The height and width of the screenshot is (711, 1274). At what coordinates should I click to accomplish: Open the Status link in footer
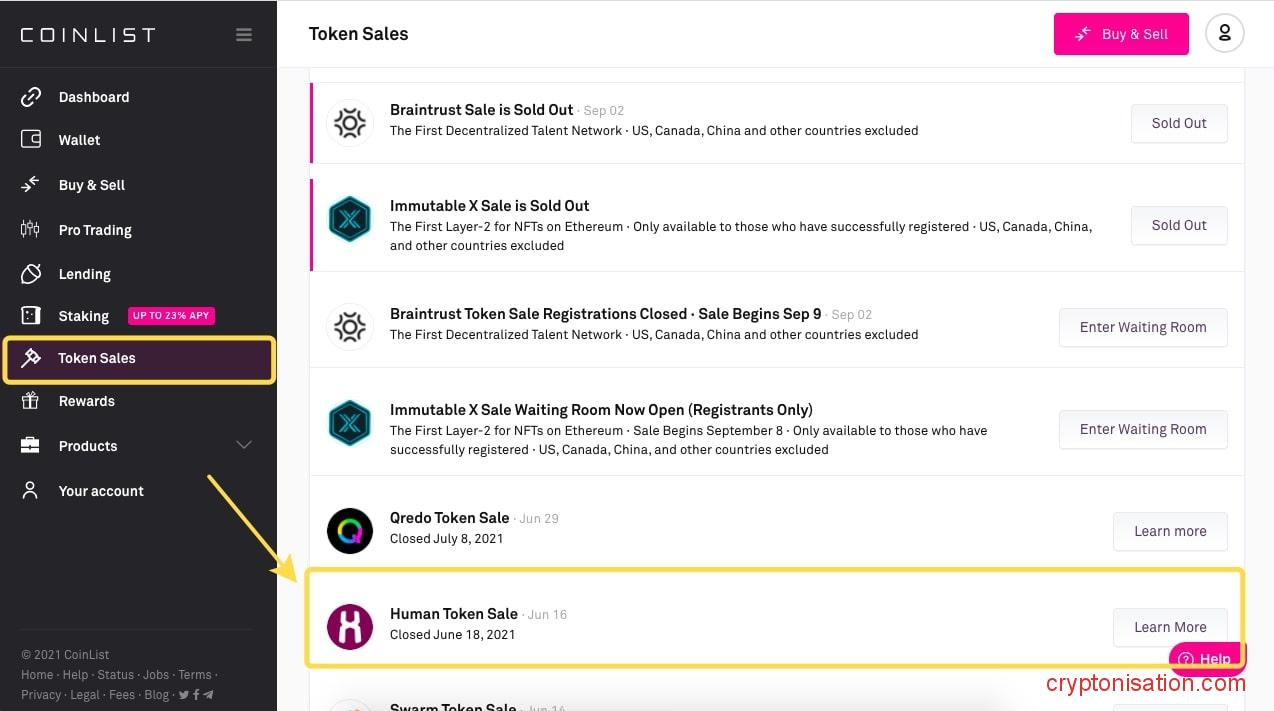pos(116,675)
